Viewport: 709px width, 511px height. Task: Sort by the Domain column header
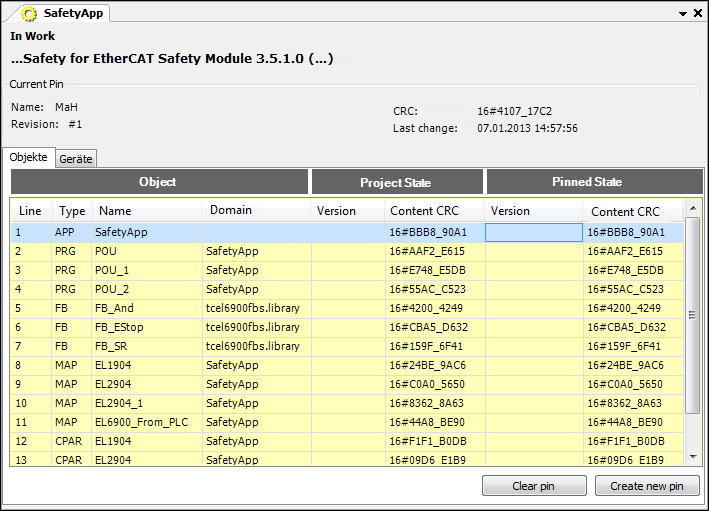pyautogui.click(x=231, y=211)
